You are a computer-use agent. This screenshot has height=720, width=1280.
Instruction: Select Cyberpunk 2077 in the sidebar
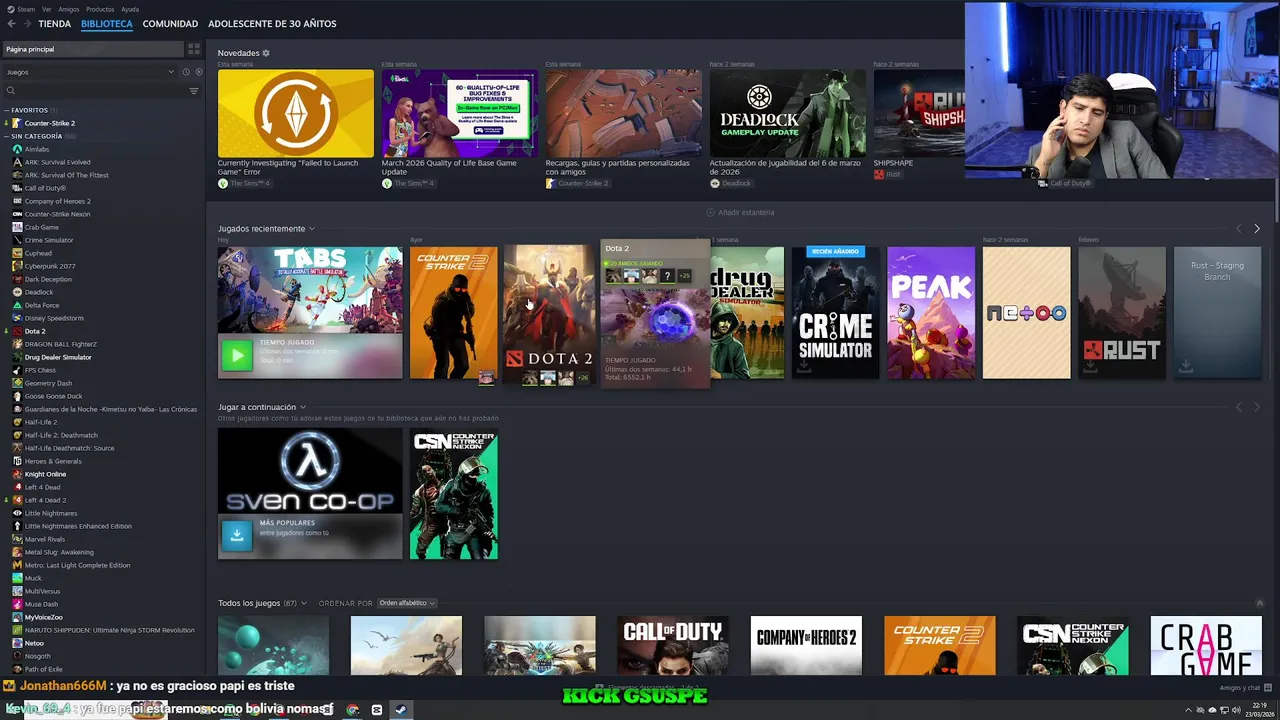point(50,266)
